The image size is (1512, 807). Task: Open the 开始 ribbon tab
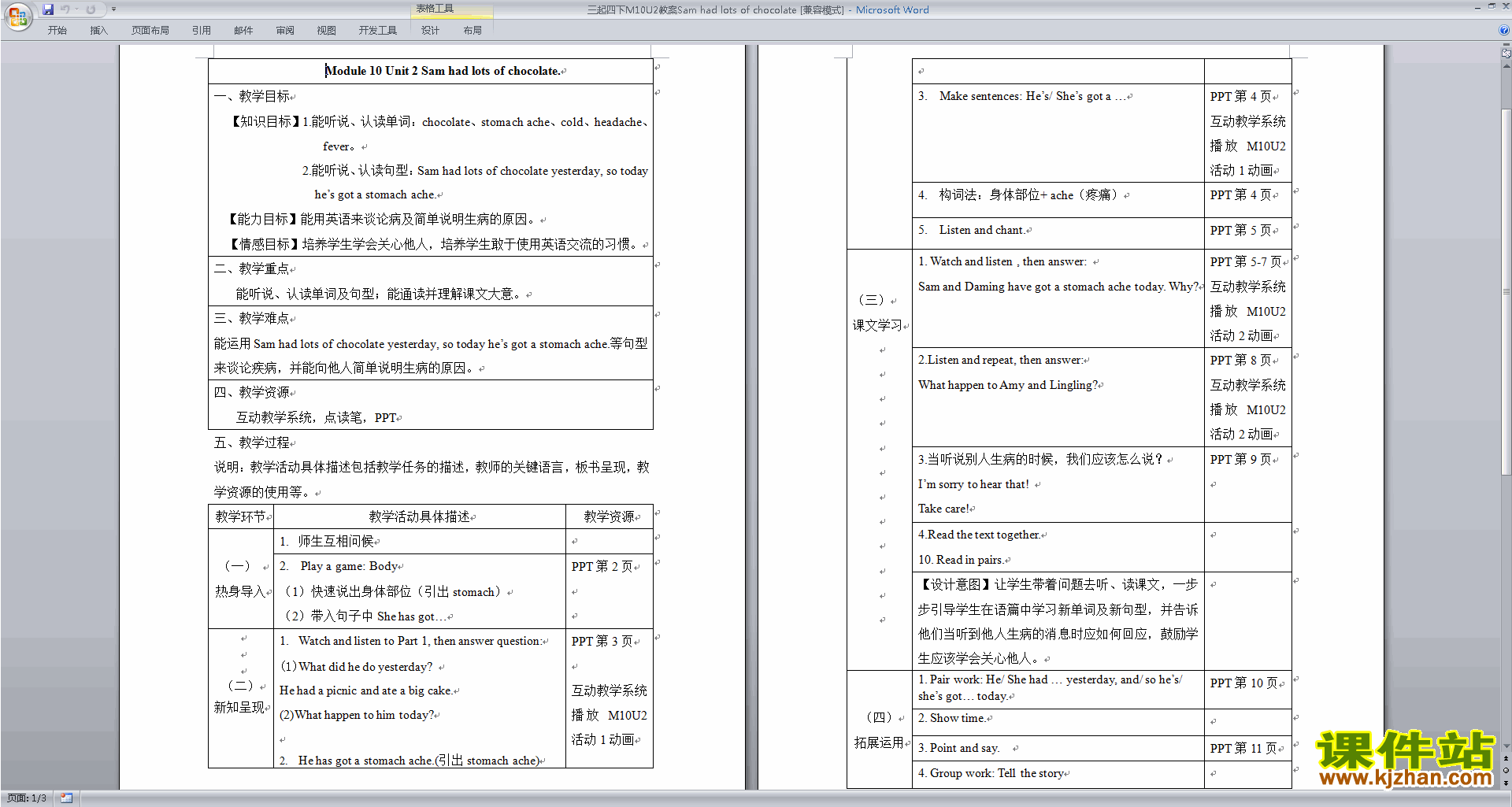57,30
